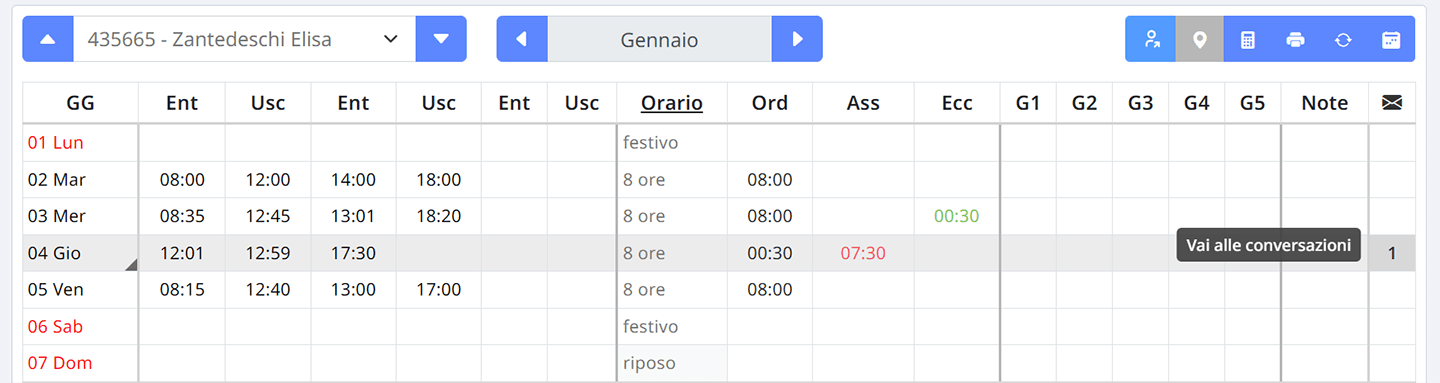
Task: Advance to the month after Gennaio
Action: 797,39
